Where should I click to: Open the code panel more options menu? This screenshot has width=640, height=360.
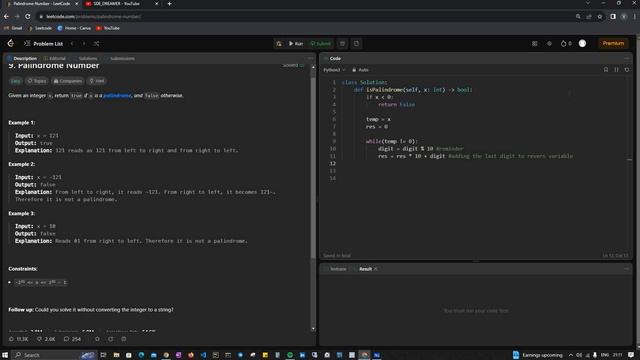click(627, 58)
